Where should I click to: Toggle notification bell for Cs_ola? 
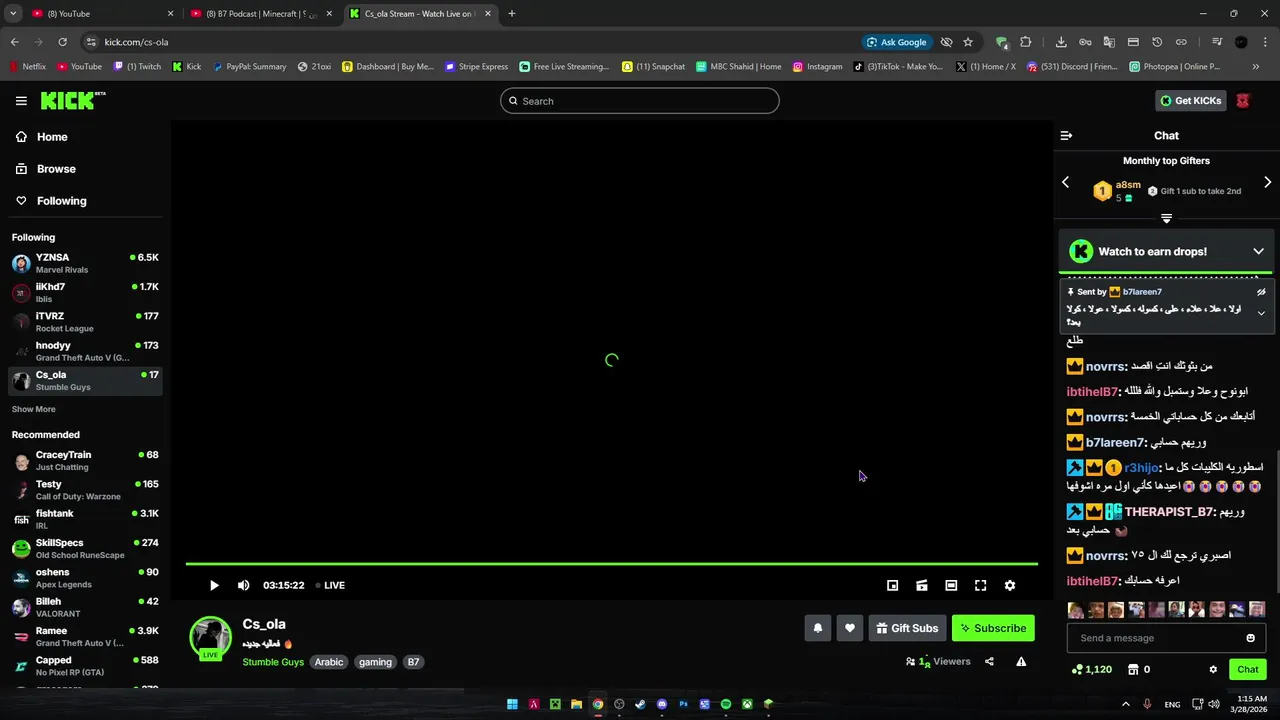tap(817, 628)
